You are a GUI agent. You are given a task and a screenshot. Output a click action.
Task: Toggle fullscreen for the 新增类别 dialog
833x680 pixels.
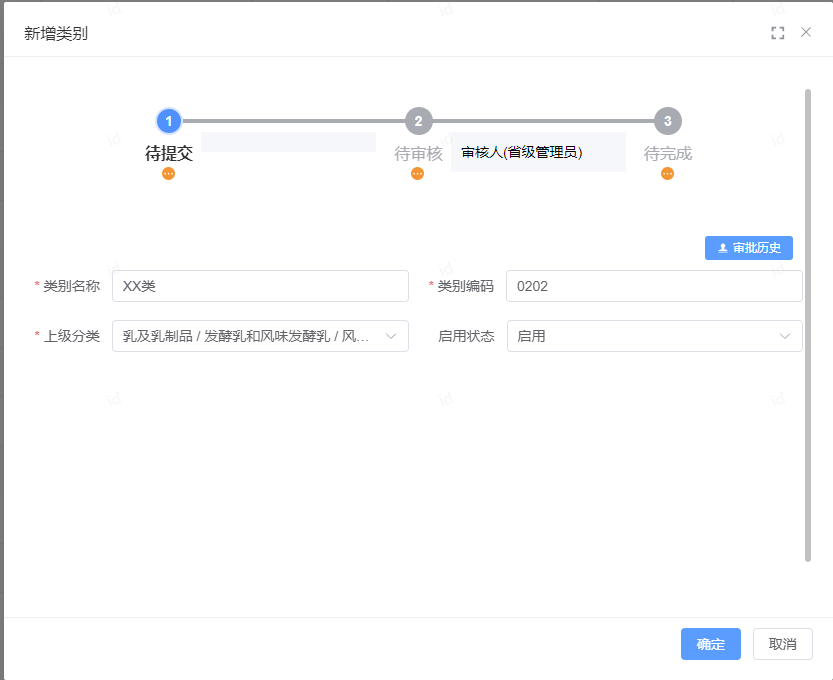(777, 33)
